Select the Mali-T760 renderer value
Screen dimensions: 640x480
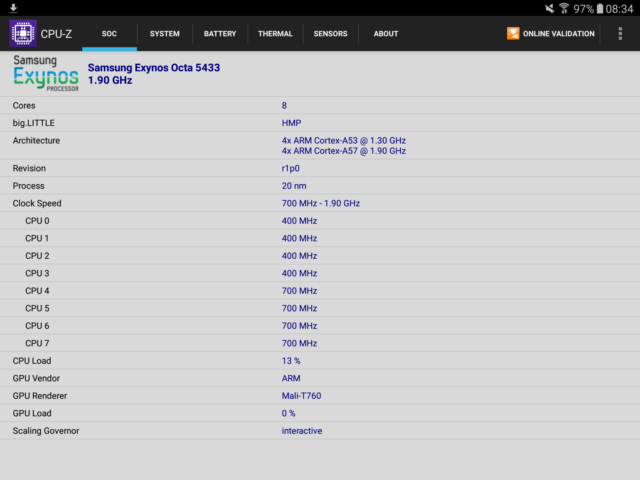[x=301, y=396]
